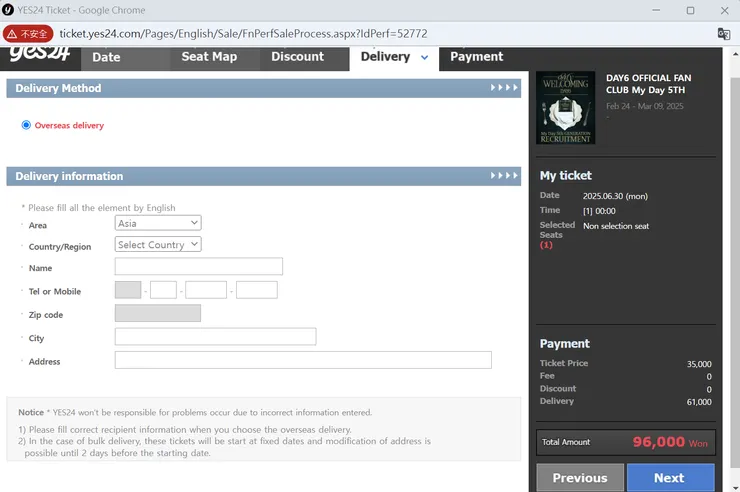This screenshot has height=492, width=740.
Task: Click the Previous button
Action: (580, 477)
